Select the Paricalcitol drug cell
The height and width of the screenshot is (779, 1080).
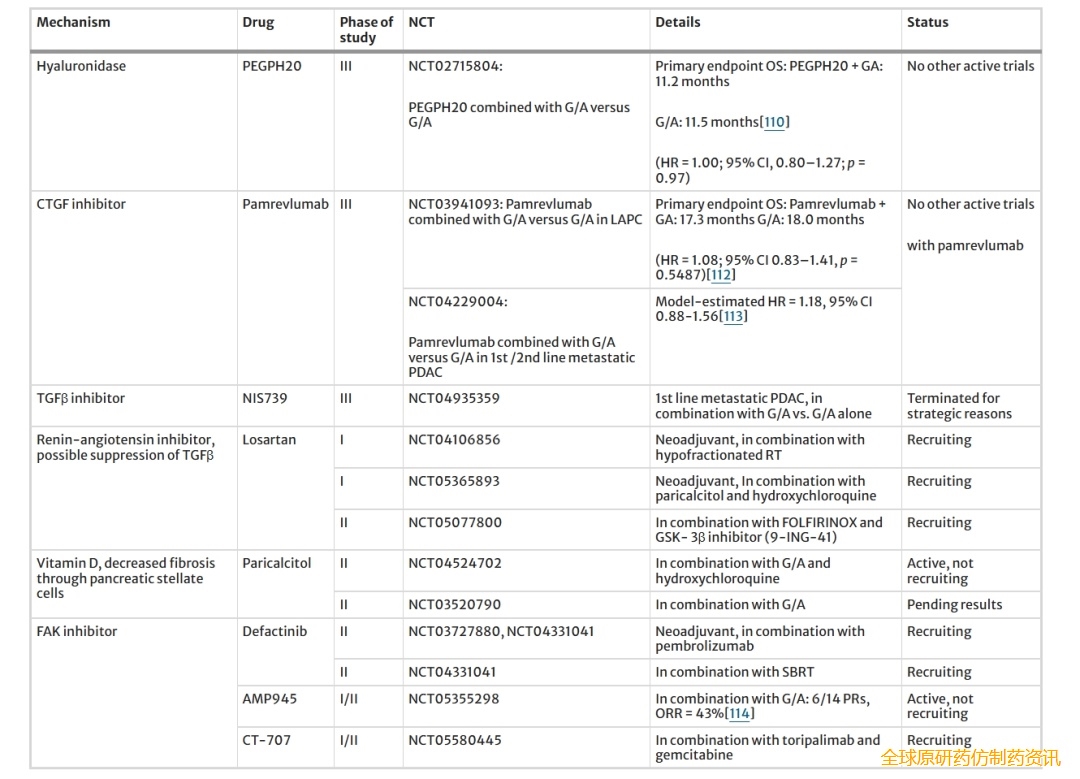point(276,563)
